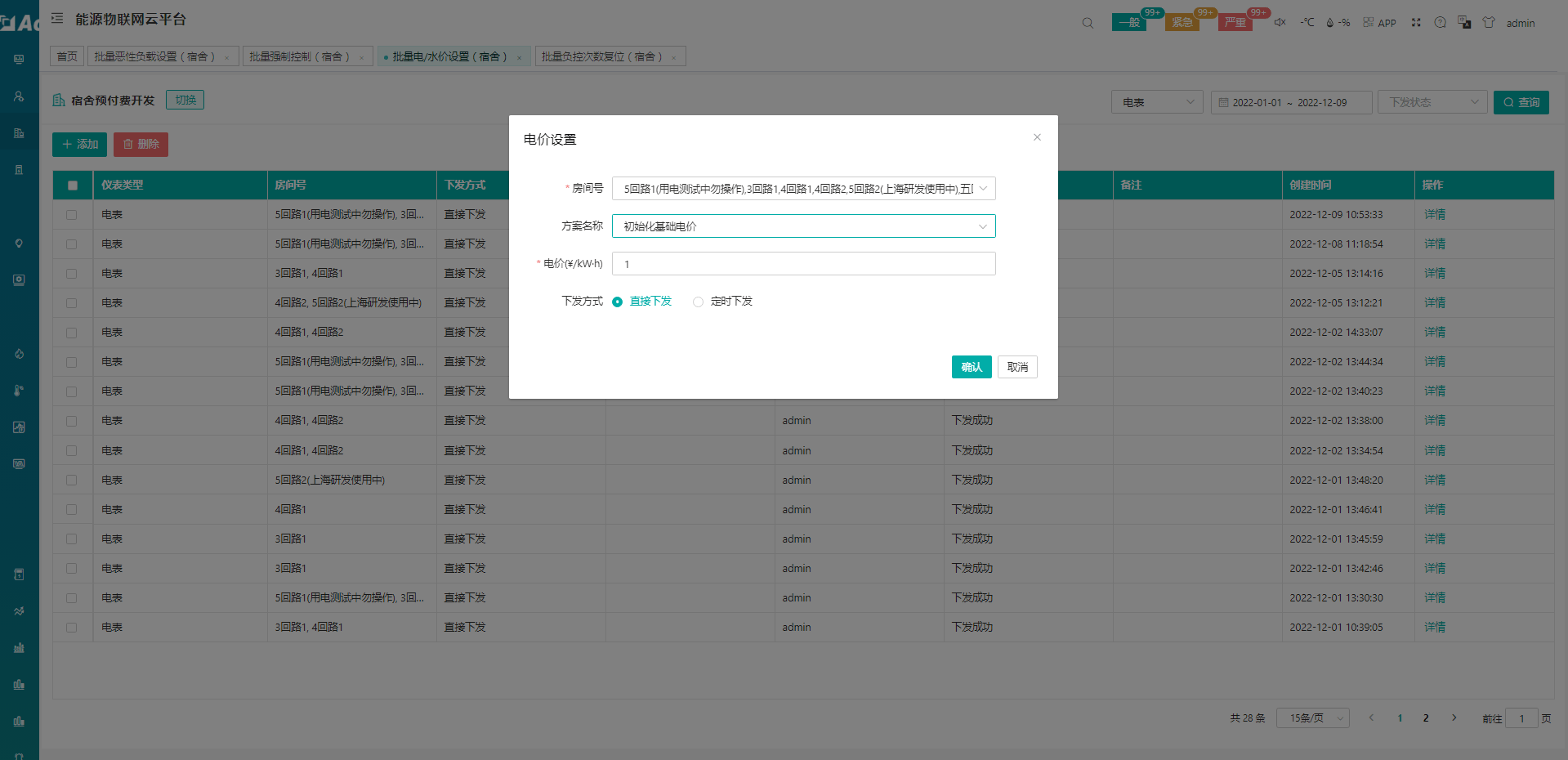The image size is (1568, 760).
Task: Open the help question mark icon
Action: [1441, 23]
